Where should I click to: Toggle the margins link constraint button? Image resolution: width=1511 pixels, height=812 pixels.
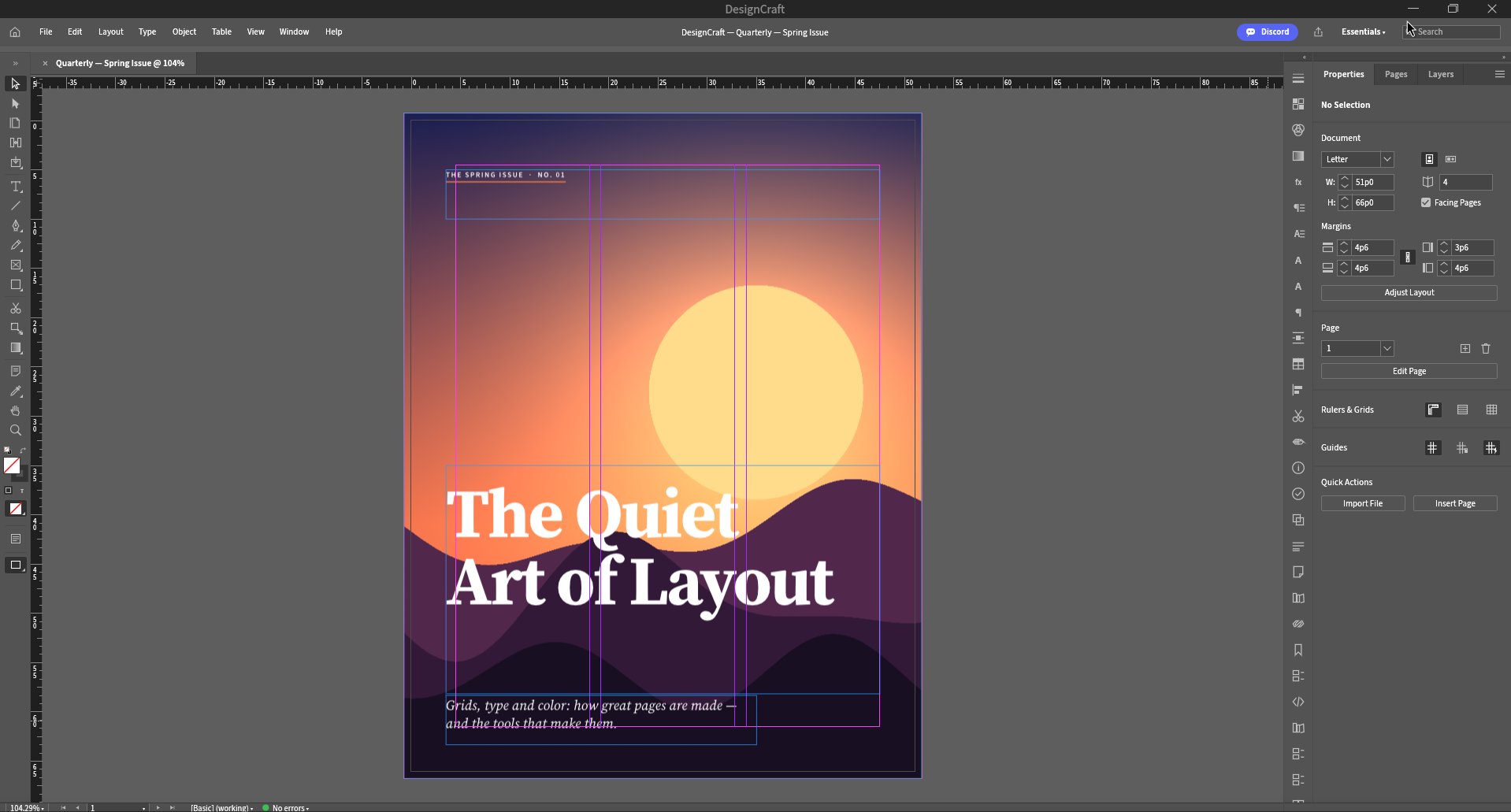click(1408, 258)
